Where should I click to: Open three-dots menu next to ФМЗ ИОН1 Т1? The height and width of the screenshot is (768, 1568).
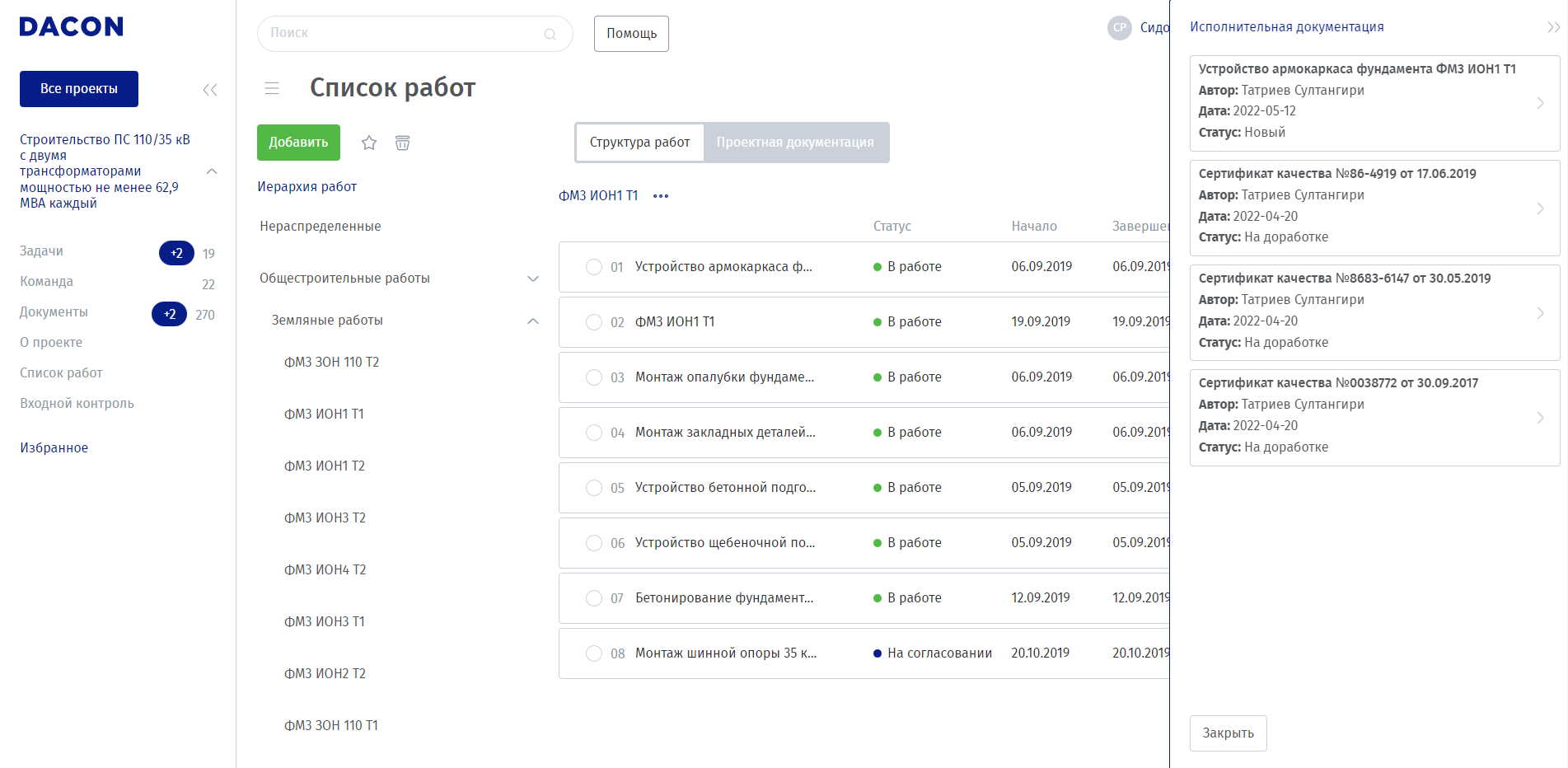tap(661, 196)
